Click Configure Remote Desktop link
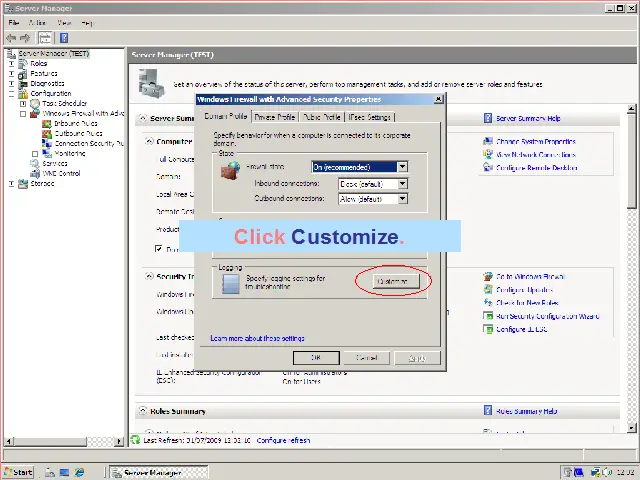This screenshot has width=640, height=480. [x=537, y=168]
